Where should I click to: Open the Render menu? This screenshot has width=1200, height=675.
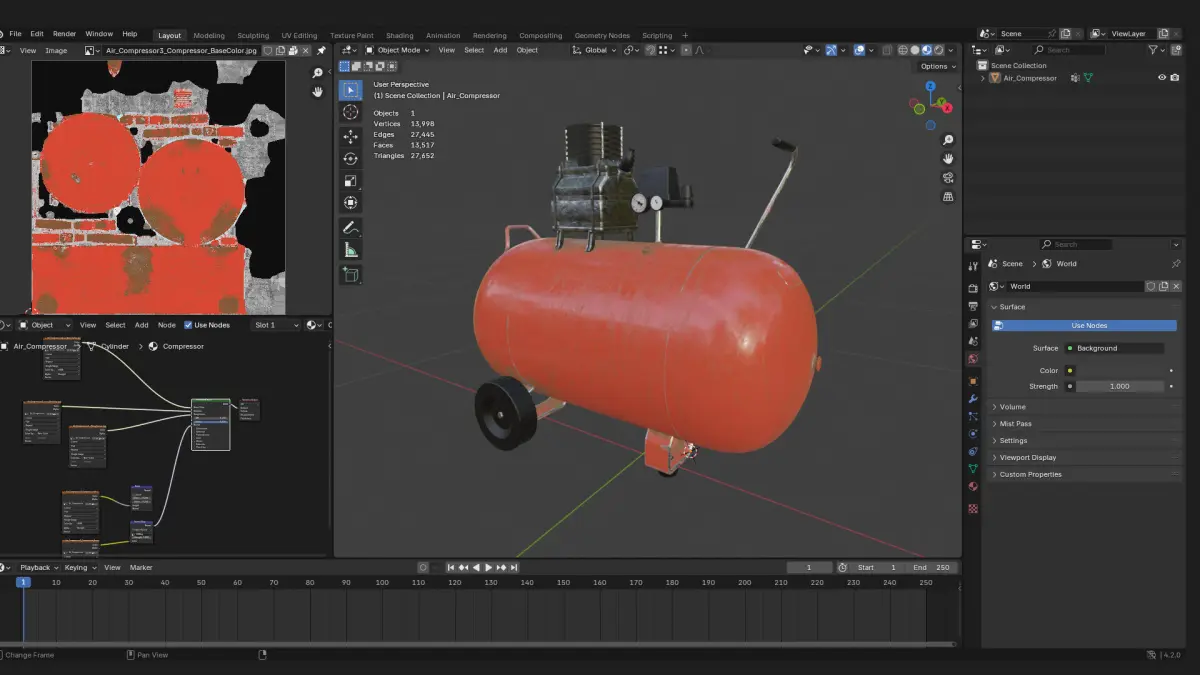tap(64, 34)
